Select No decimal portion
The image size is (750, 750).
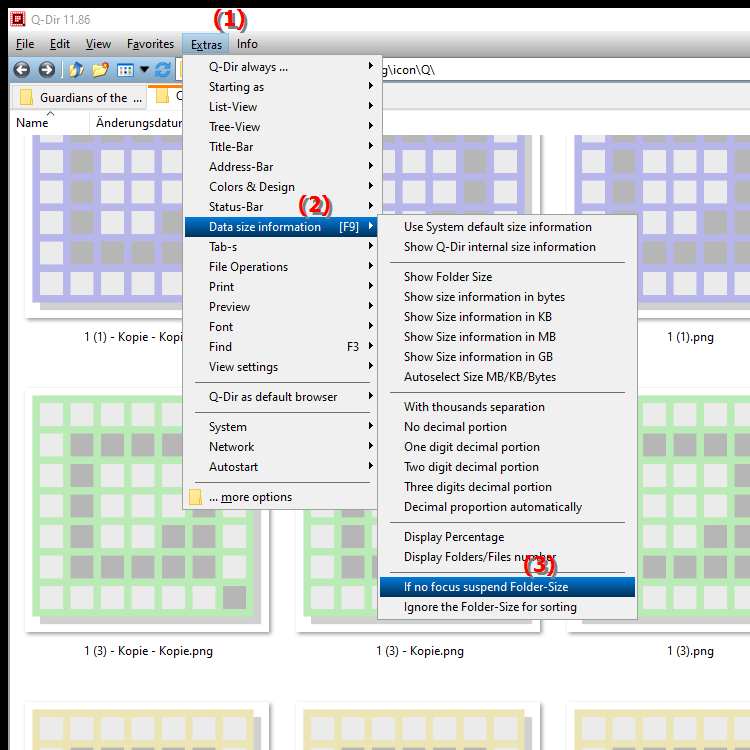click(507, 427)
